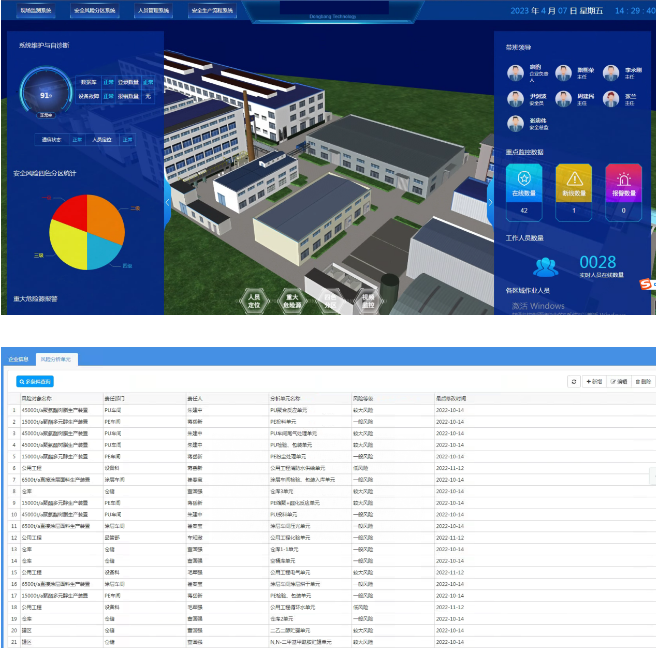
Task: Click the 人员定位 hexagon icon
Action: pyautogui.click(x=254, y=299)
